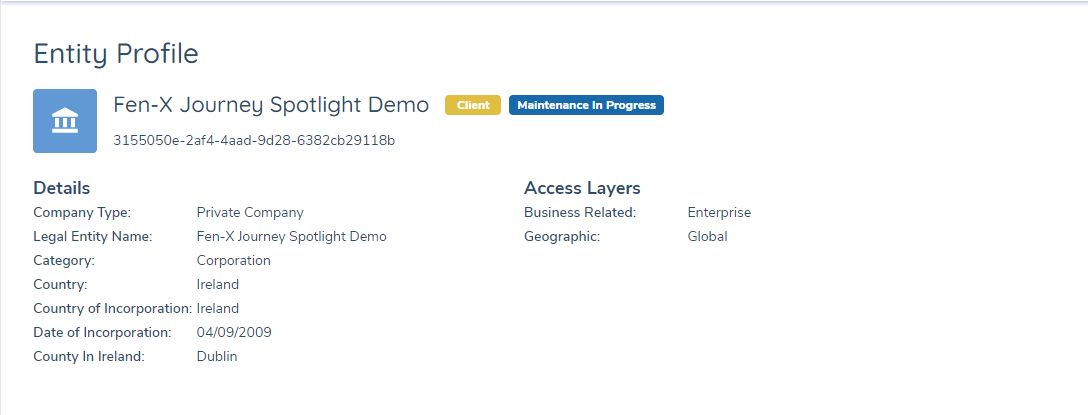
Task: Click the Business Related label
Action: [x=580, y=213]
